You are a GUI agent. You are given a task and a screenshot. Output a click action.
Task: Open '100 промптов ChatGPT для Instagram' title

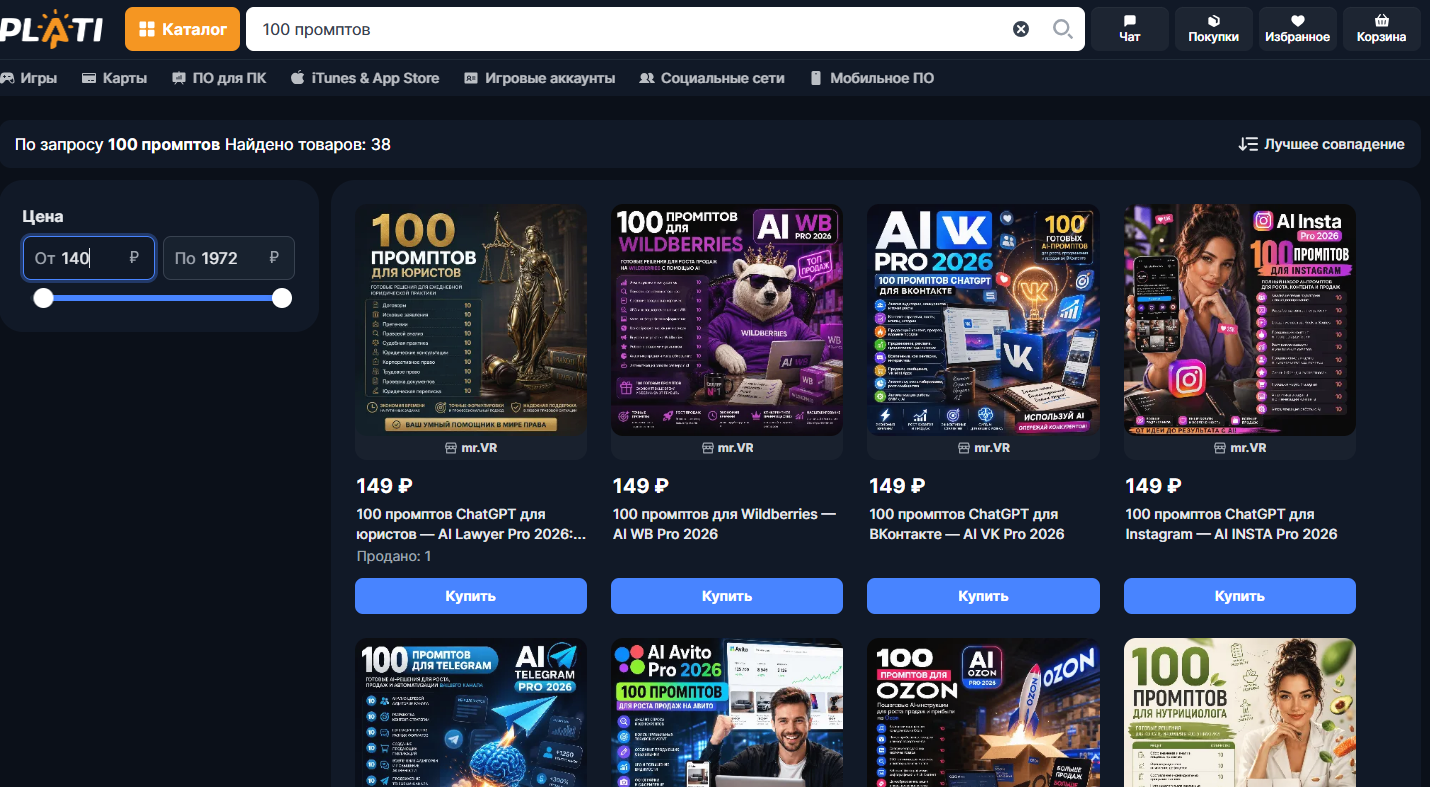pos(1232,524)
